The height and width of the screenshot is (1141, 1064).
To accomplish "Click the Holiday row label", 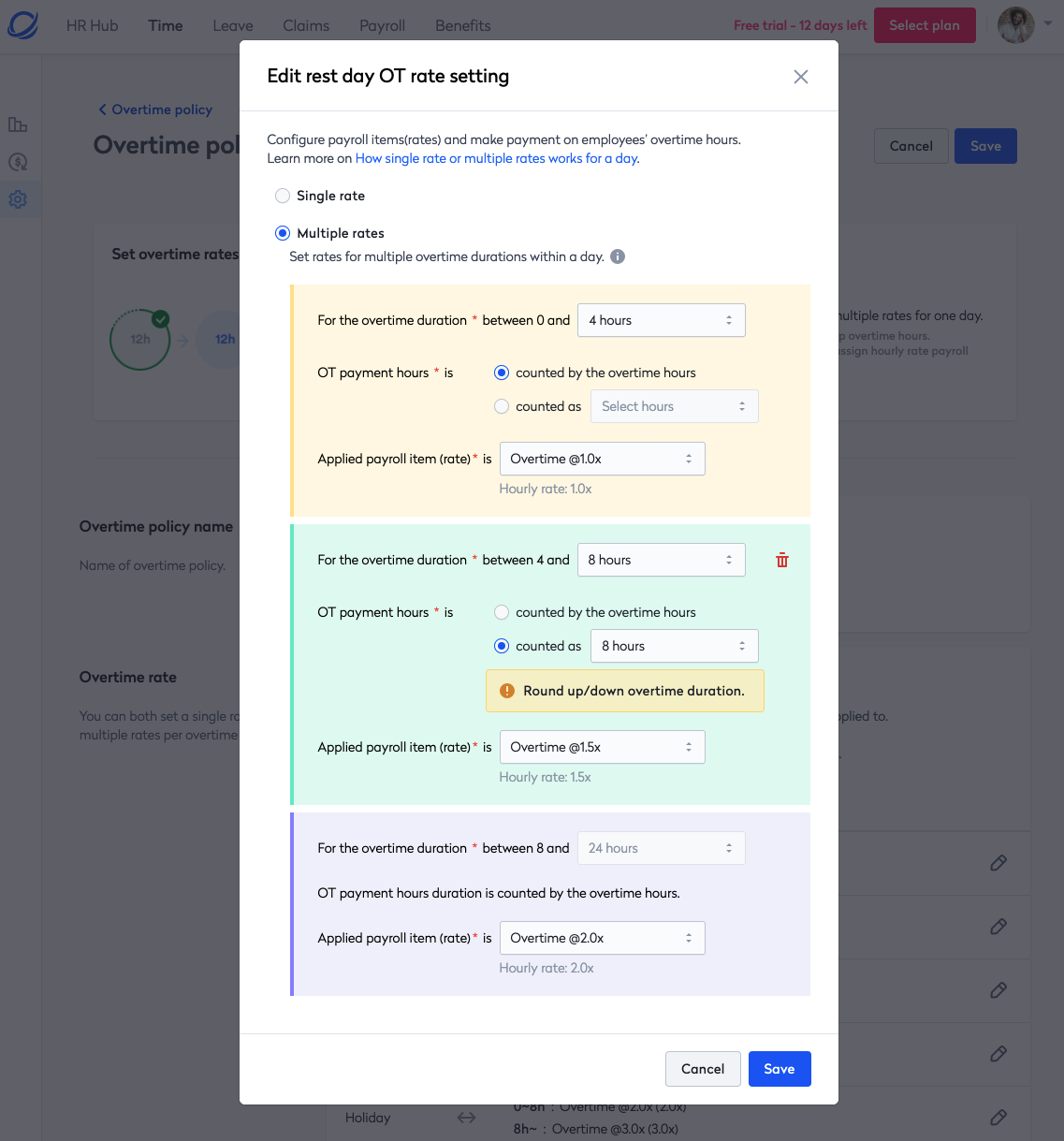I will tap(368, 1118).
